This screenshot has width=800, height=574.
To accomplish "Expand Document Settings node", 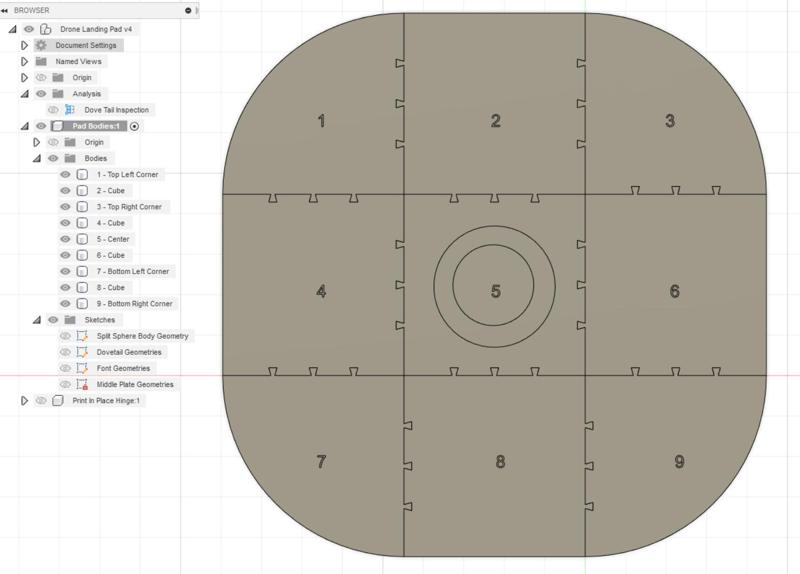I will coord(24,45).
